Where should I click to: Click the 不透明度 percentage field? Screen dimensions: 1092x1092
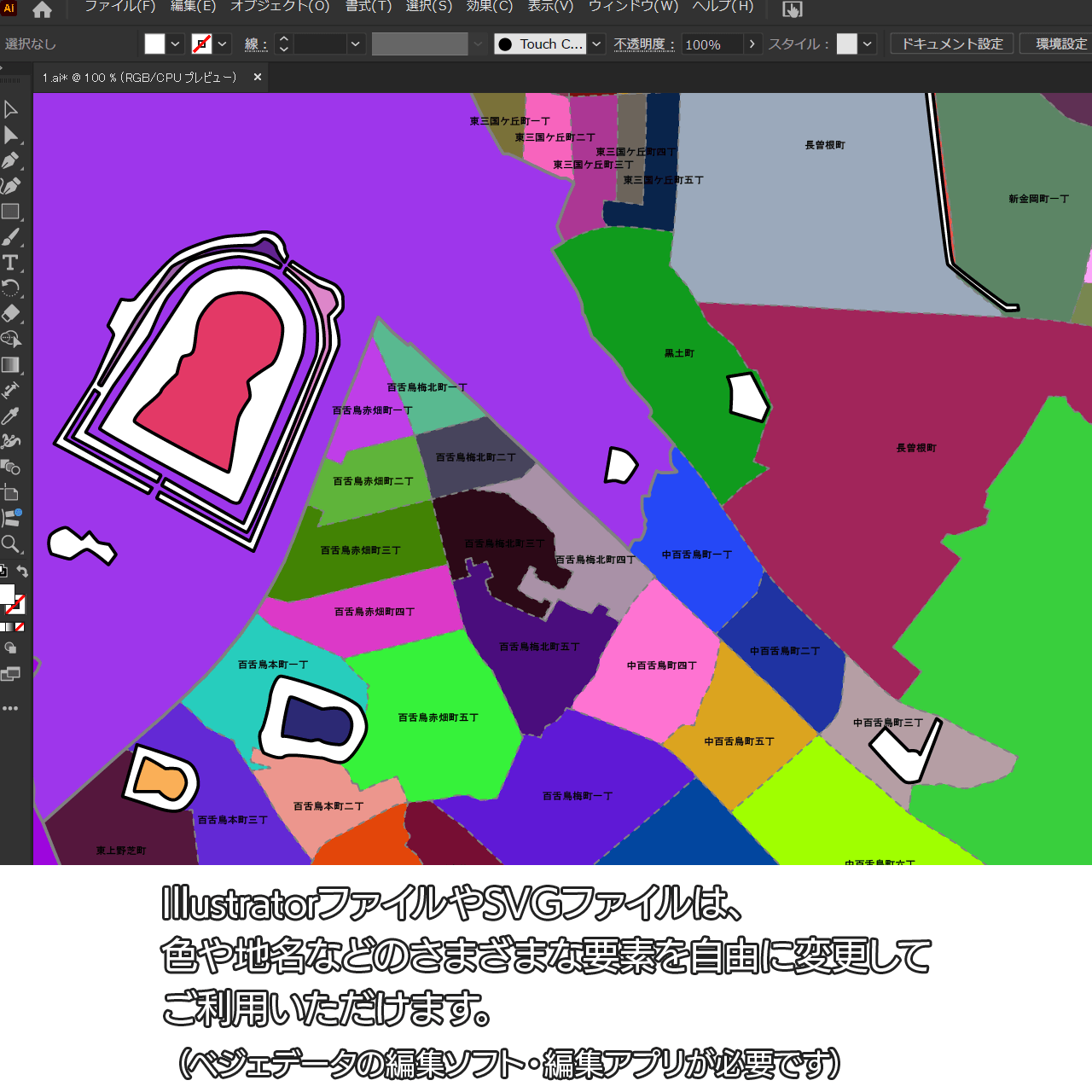[712, 44]
